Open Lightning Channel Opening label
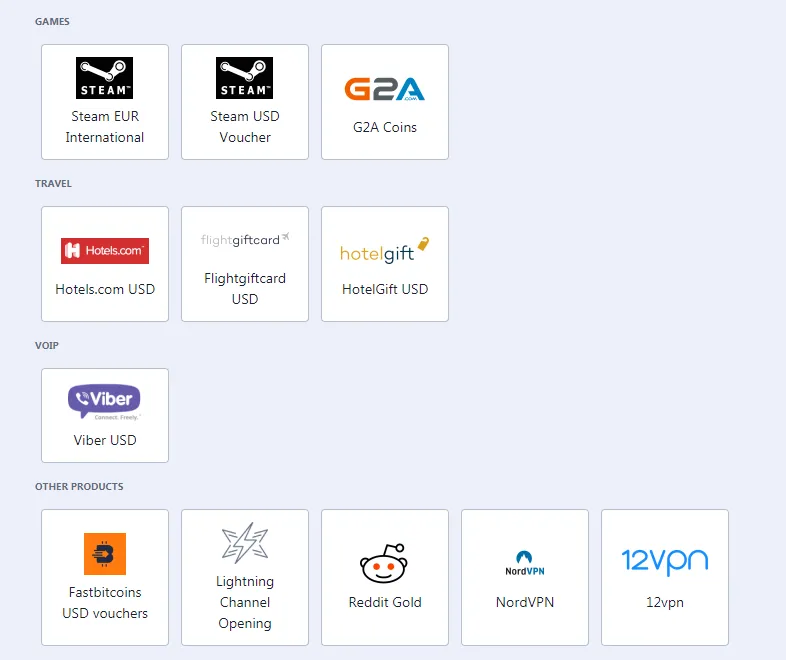Screen dimensions: 786x660 click(245, 602)
